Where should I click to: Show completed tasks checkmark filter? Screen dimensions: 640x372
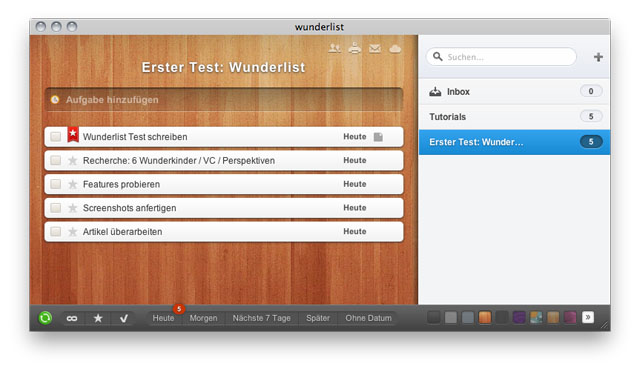[124, 318]
